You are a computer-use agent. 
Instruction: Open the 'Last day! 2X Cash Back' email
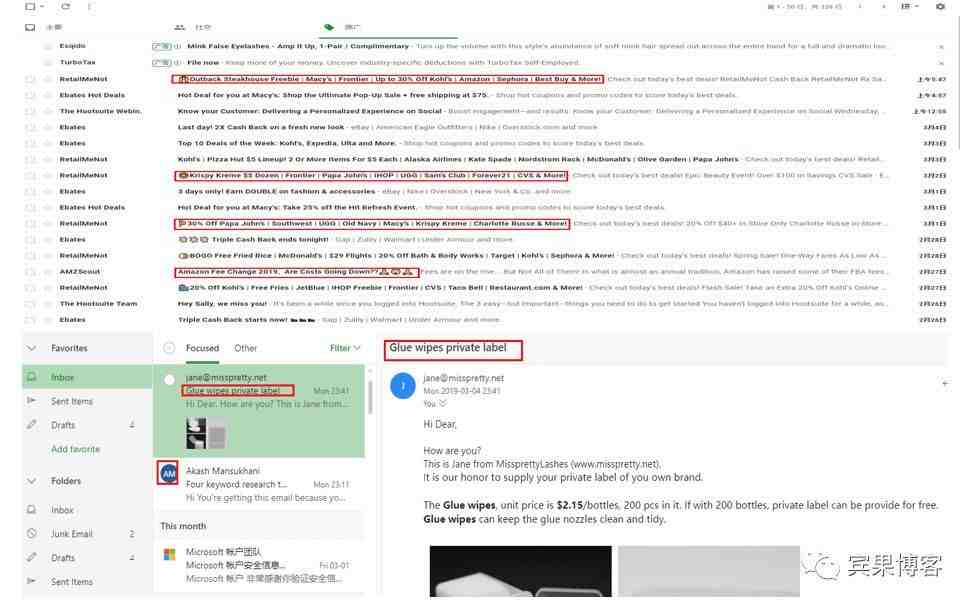(x=485, y=127)
